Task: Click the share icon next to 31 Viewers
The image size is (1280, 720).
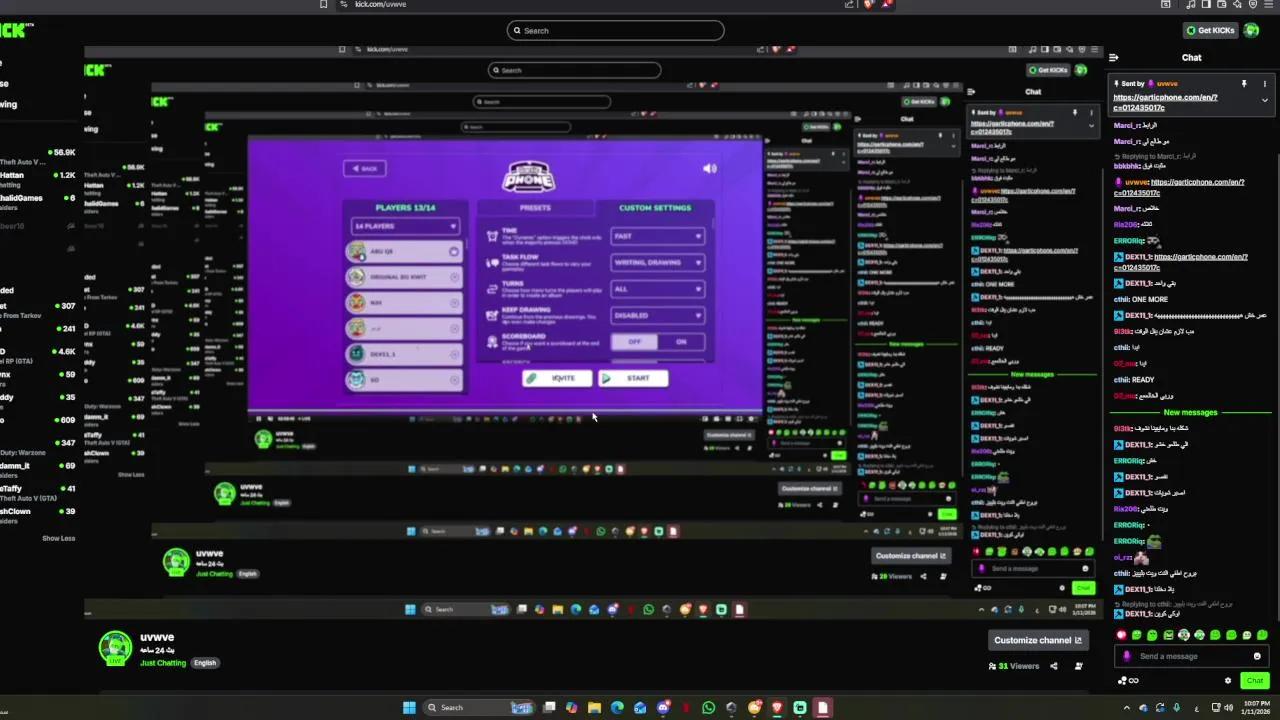Action: (x=1053, y=666)
